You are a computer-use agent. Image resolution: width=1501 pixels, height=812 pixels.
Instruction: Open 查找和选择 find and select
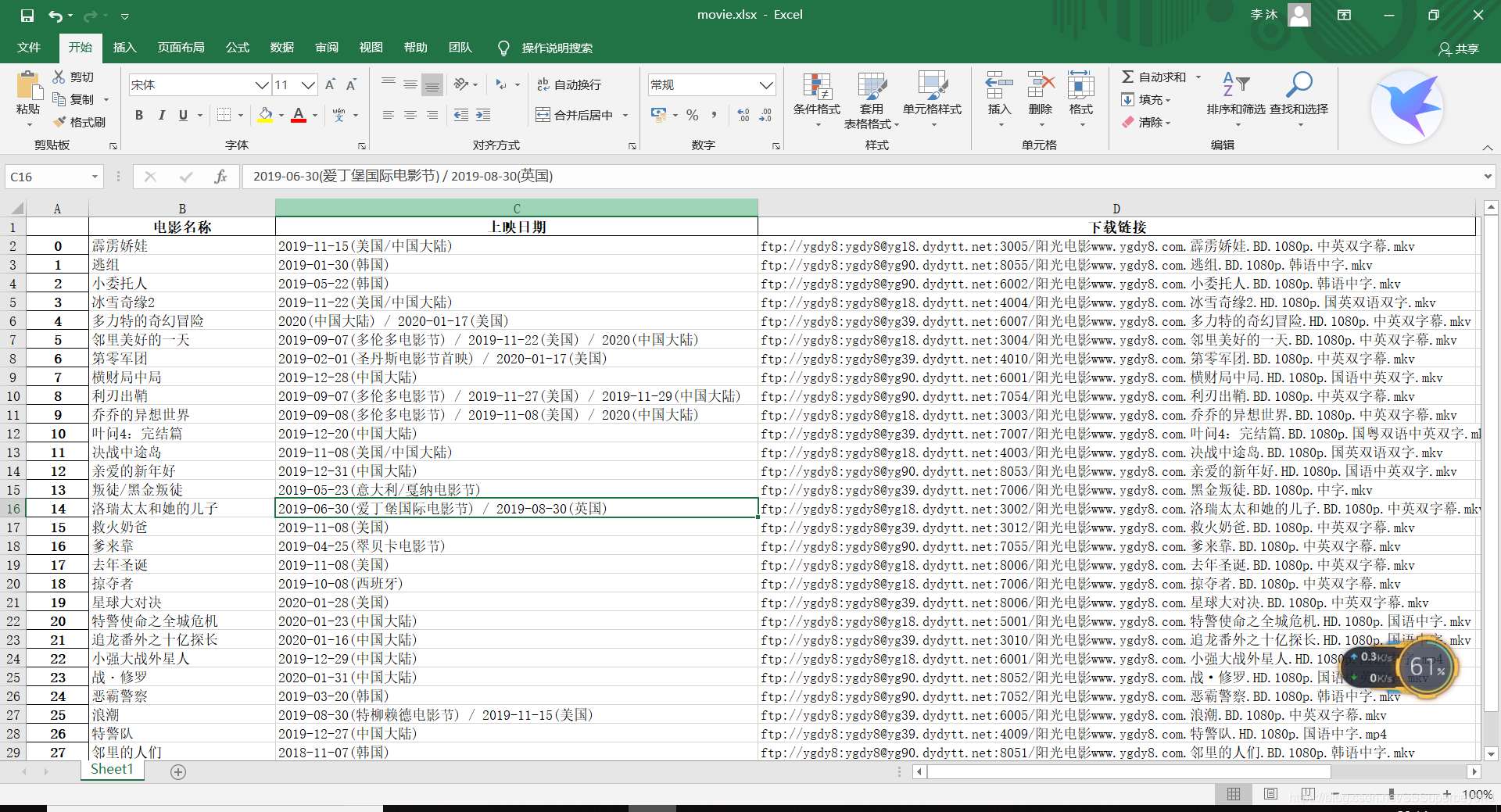click(x=1299, y=100)
